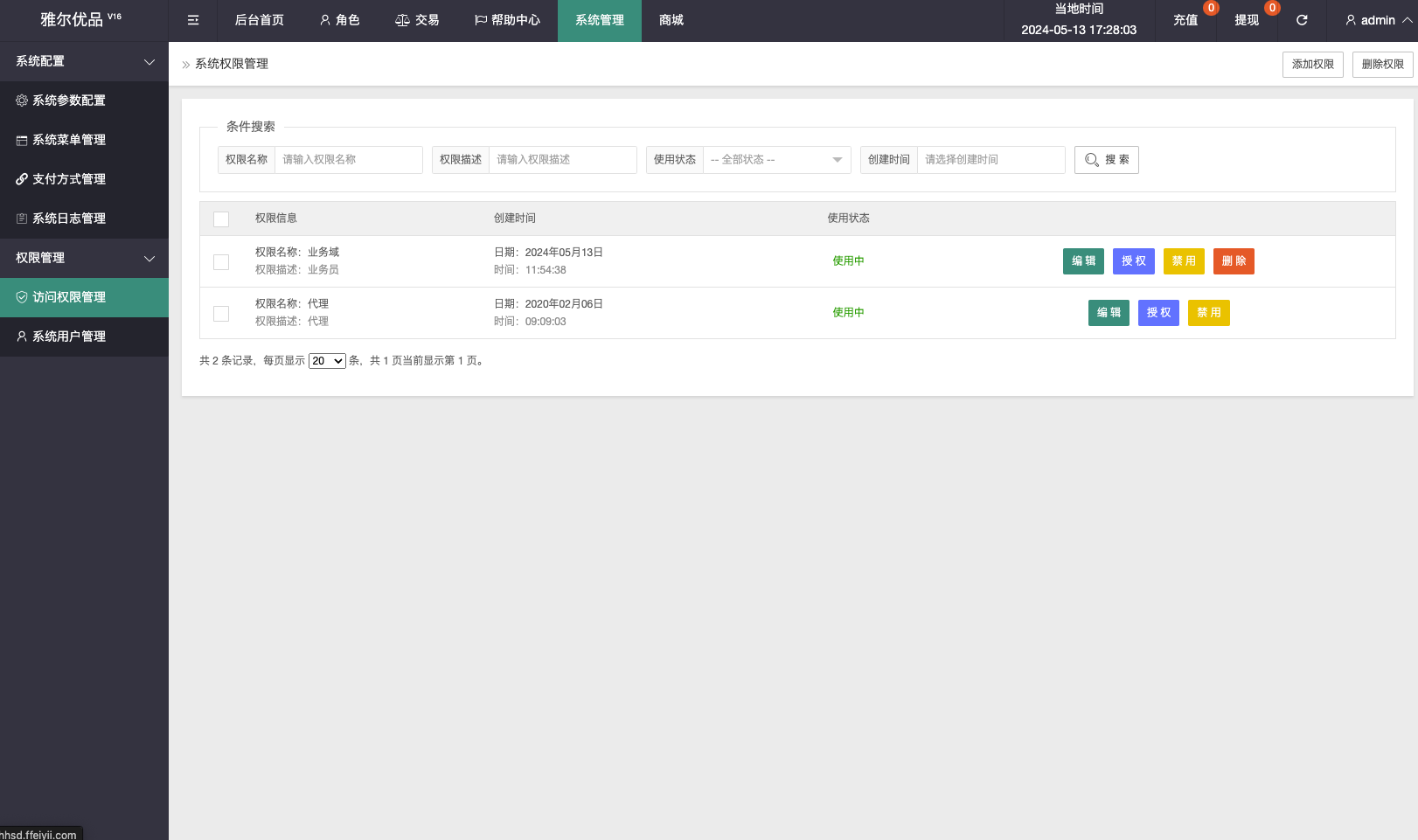
Task: Select 系统用户管理 user icon in sidebar
Action: 22,337
